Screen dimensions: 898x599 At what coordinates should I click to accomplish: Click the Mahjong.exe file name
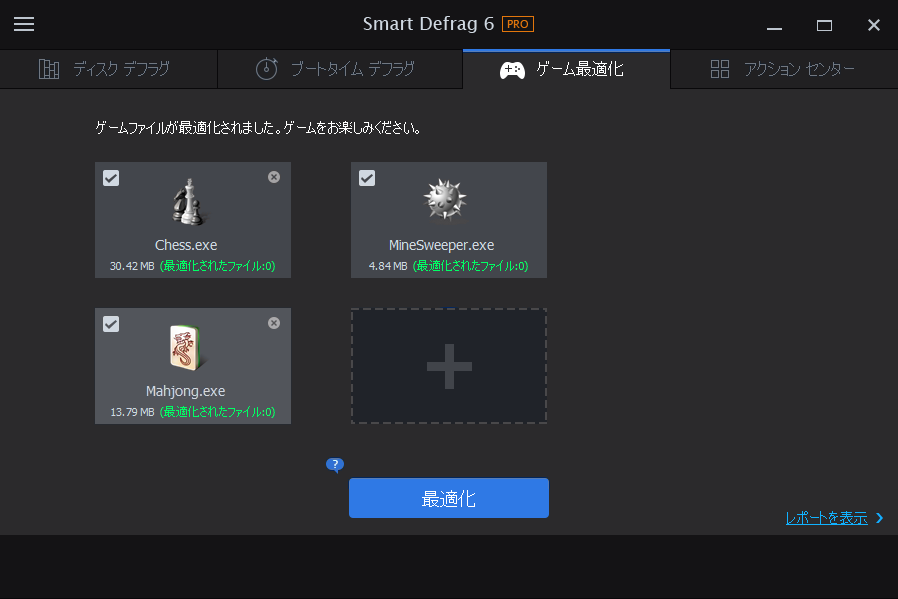pos(186,391)
